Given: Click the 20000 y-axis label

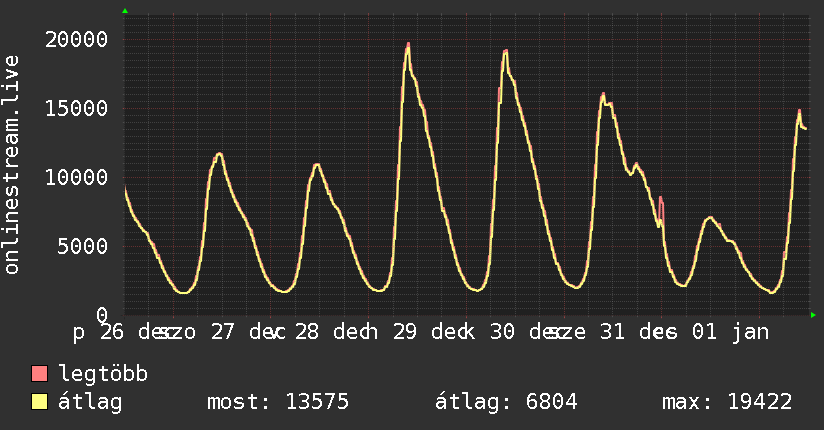Looking at the screenshot, I should click(77, 39).
